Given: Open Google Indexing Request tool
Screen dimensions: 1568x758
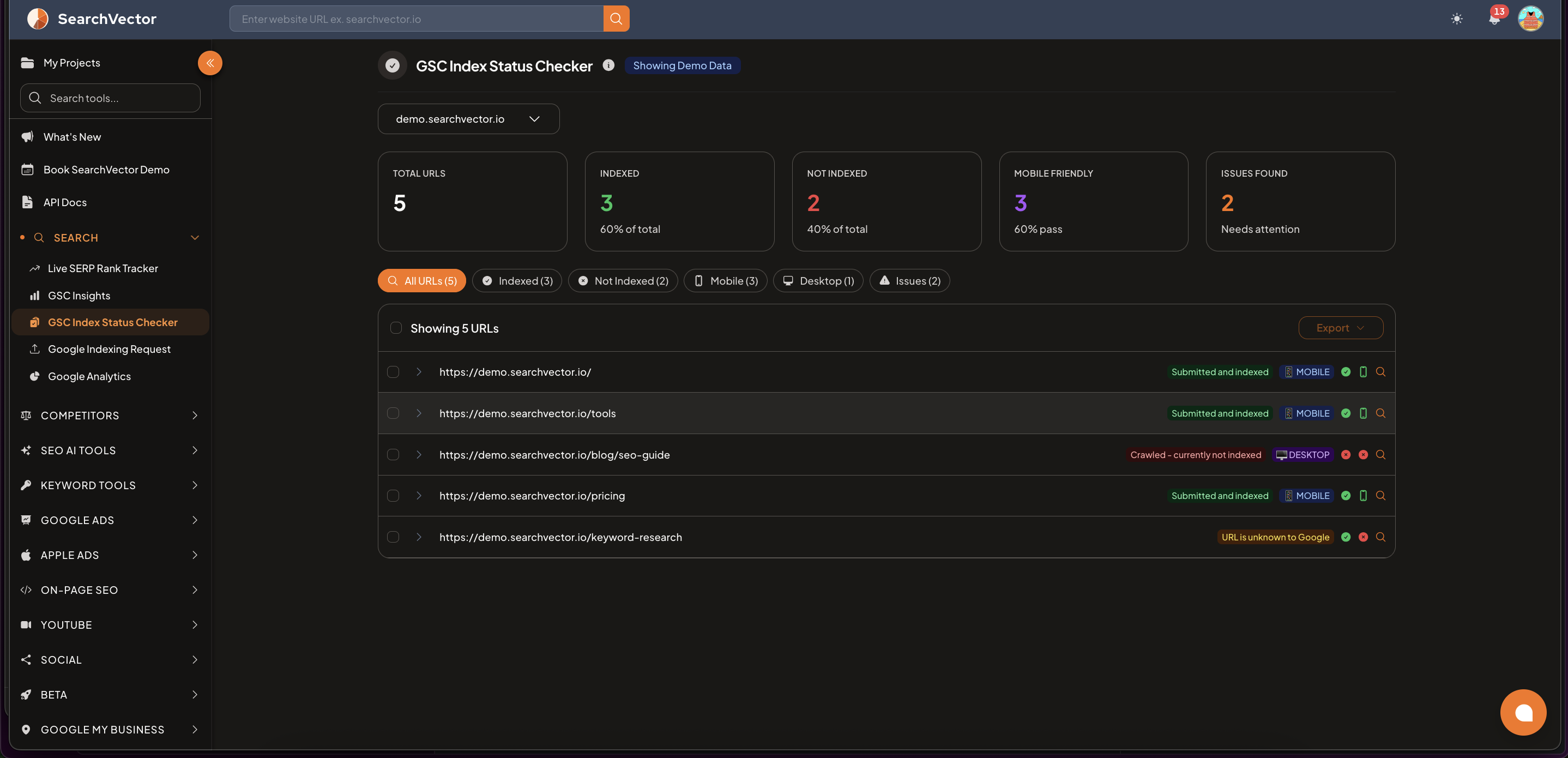Looking at the screenshot, I should point(111,350).
